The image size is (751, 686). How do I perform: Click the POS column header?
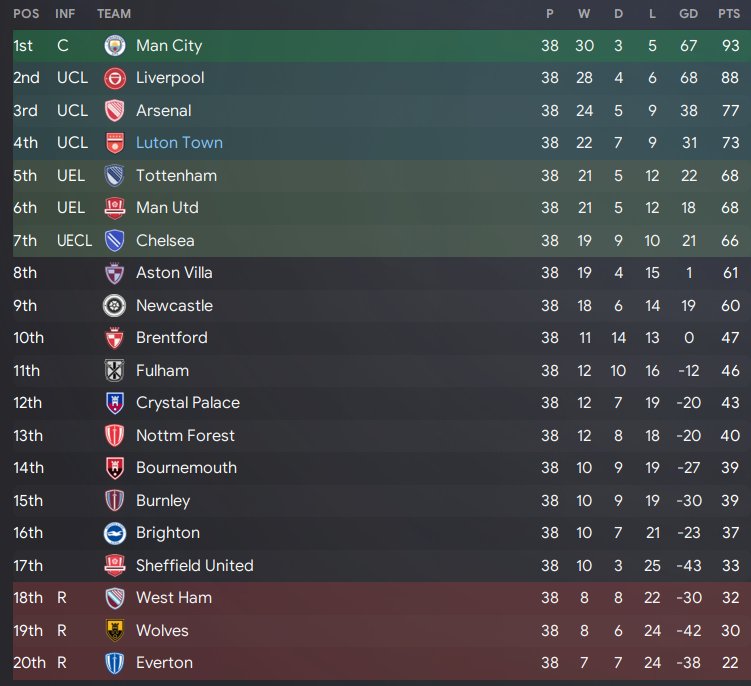pos(26,14)
